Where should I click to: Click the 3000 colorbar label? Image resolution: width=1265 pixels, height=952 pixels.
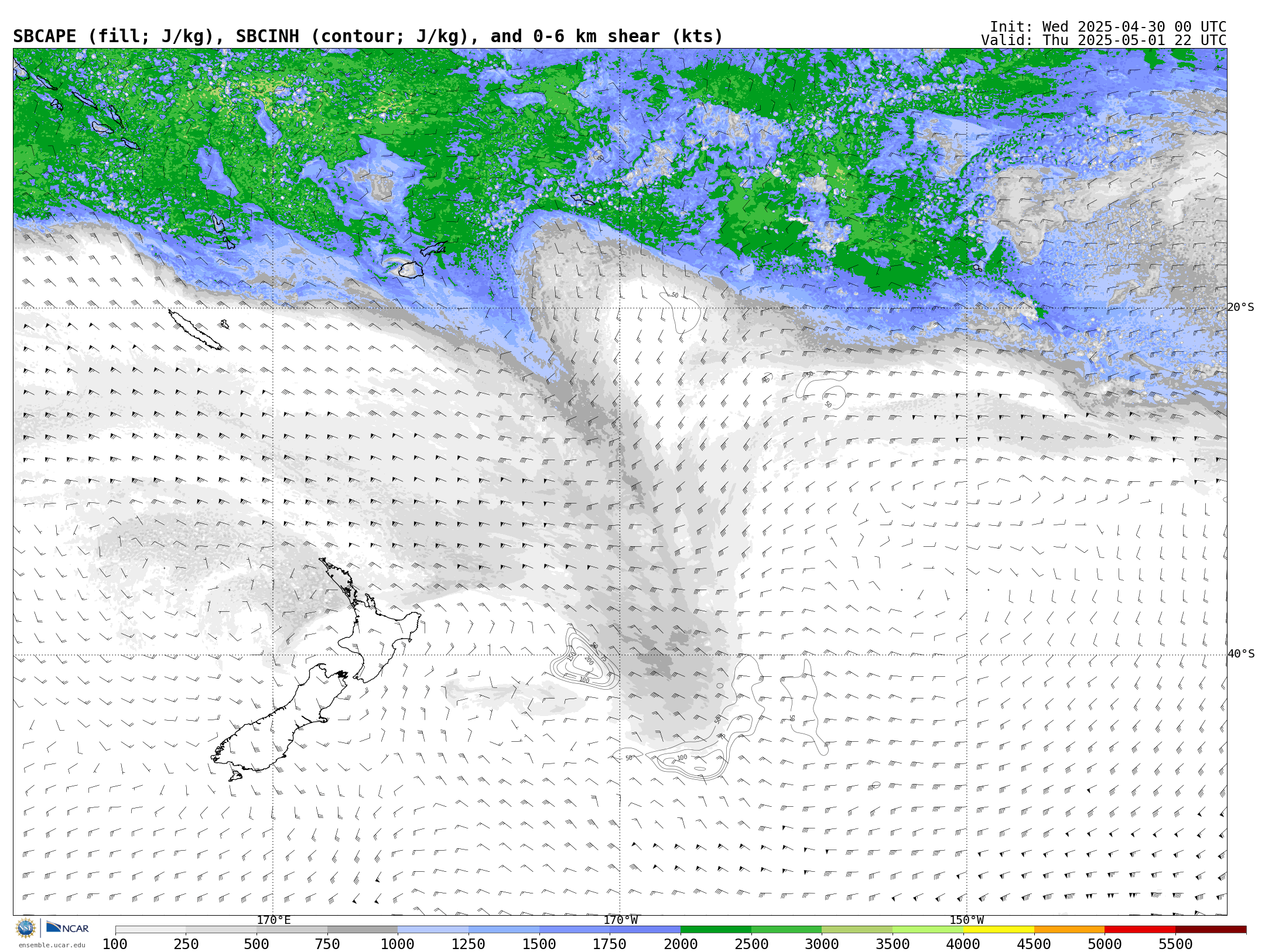[x=822, y=944]
